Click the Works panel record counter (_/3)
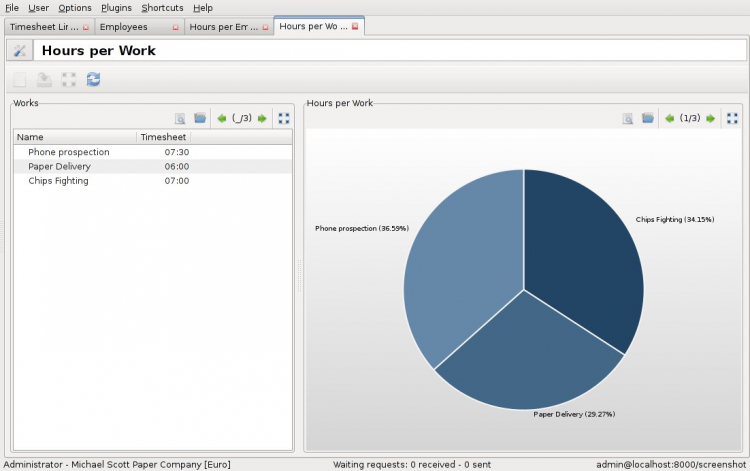This screenshot has width=750, height=471. click(x=242, y=118)
